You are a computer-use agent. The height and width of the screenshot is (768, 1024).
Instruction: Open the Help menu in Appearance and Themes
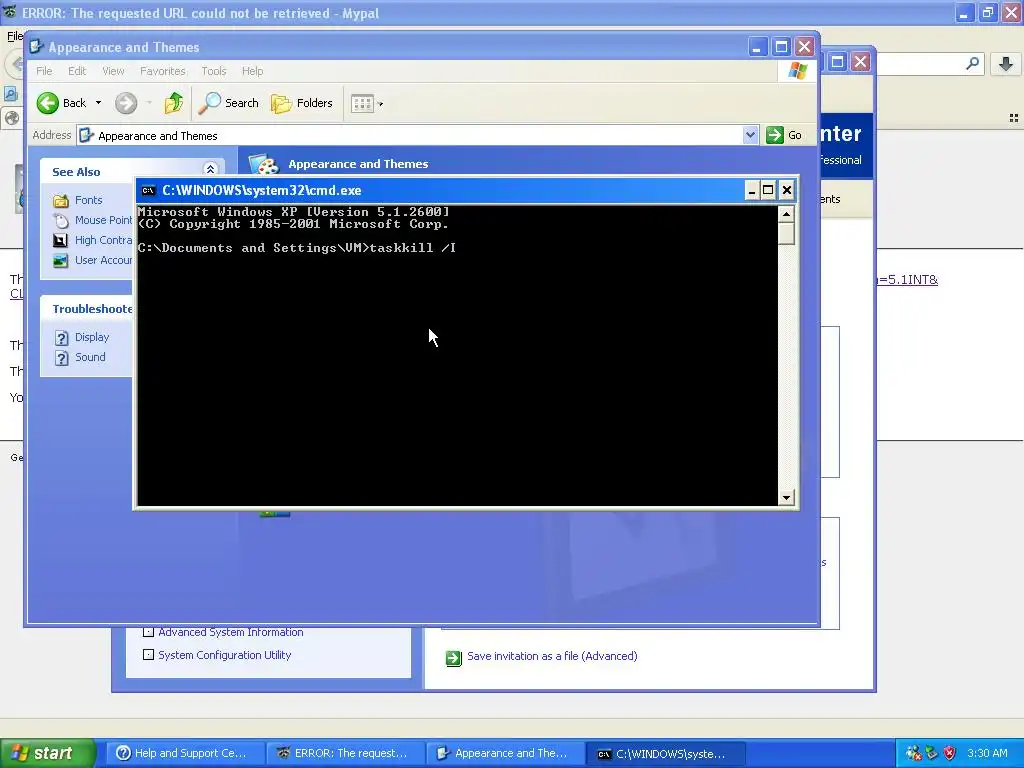coord(253,71)
